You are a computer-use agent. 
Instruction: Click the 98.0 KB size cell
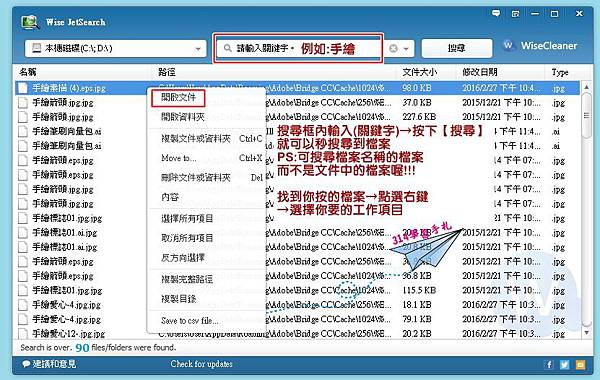[x=416, y=88]
